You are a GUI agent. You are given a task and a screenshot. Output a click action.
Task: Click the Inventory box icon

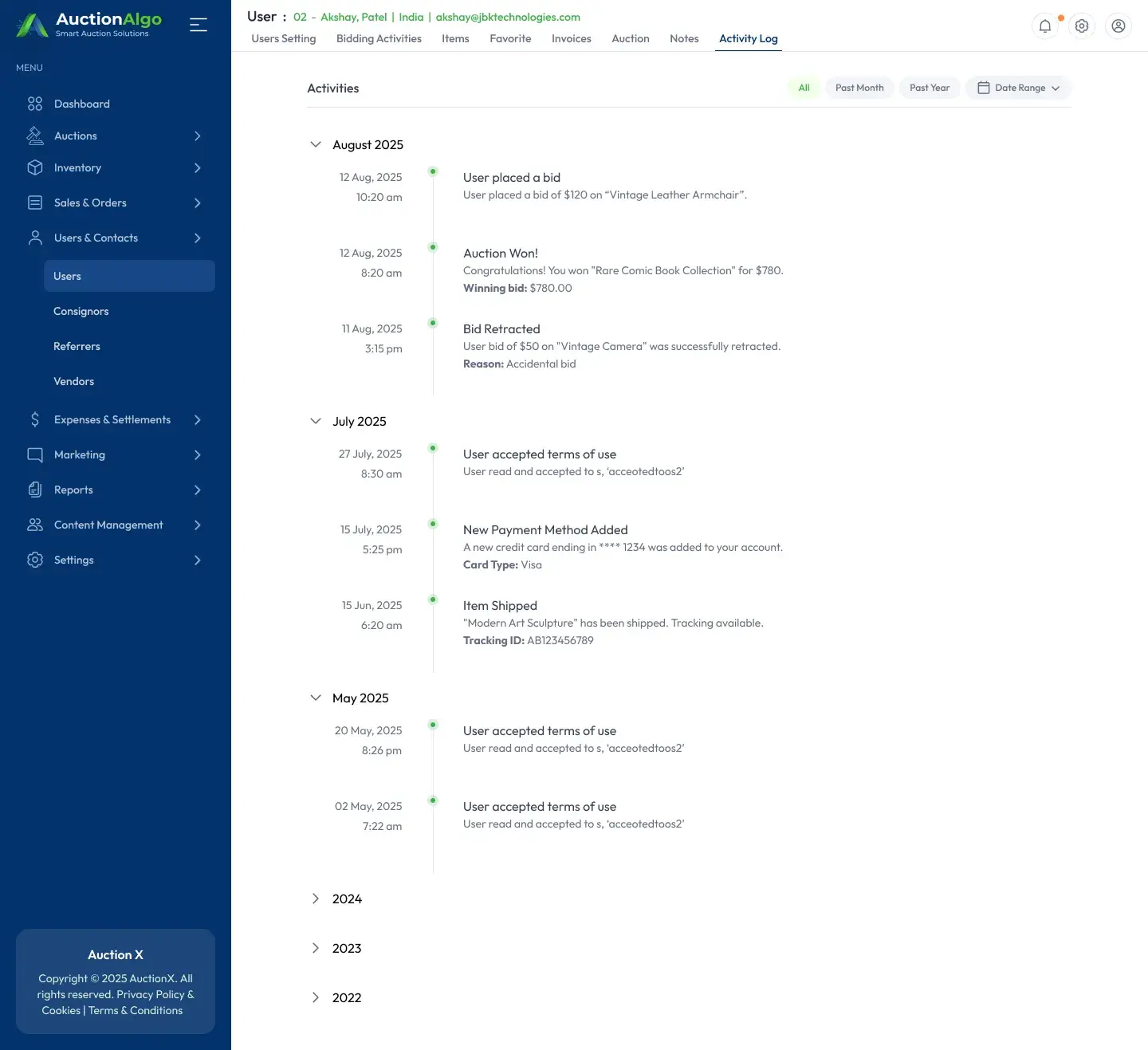[x=35, y=167]
